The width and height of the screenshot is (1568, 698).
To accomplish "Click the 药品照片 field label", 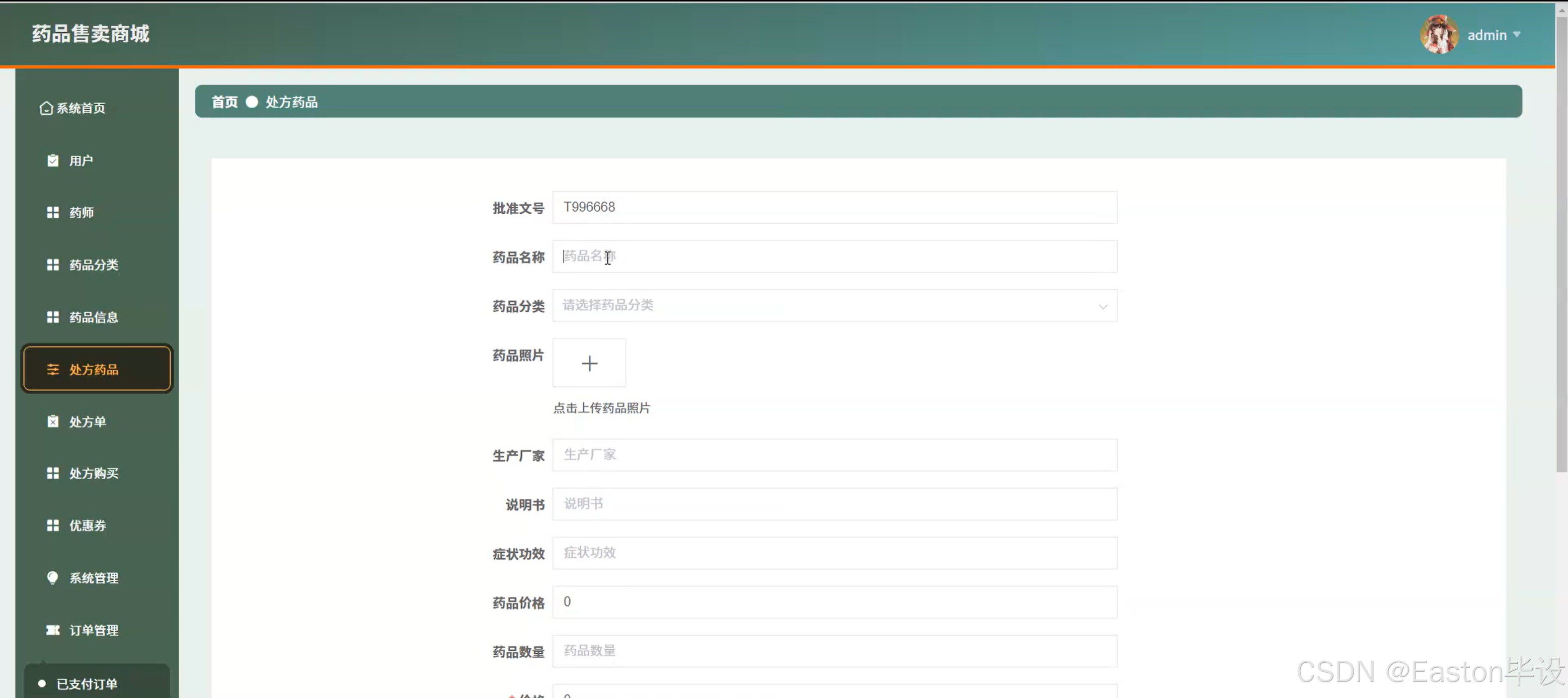I will [x=518, y=356].
